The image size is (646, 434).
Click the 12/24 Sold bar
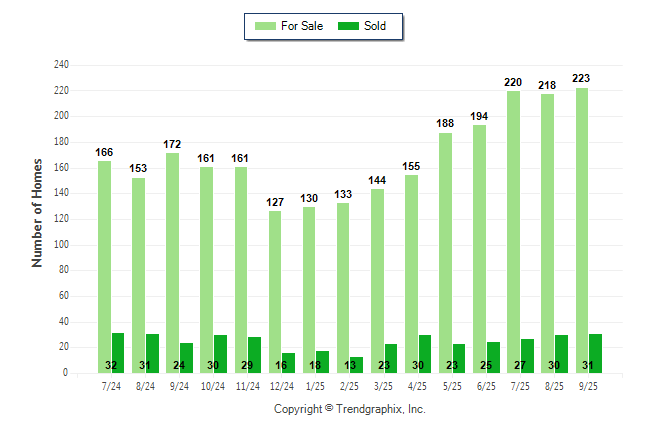pyautogui.click(x=288, y=363)
